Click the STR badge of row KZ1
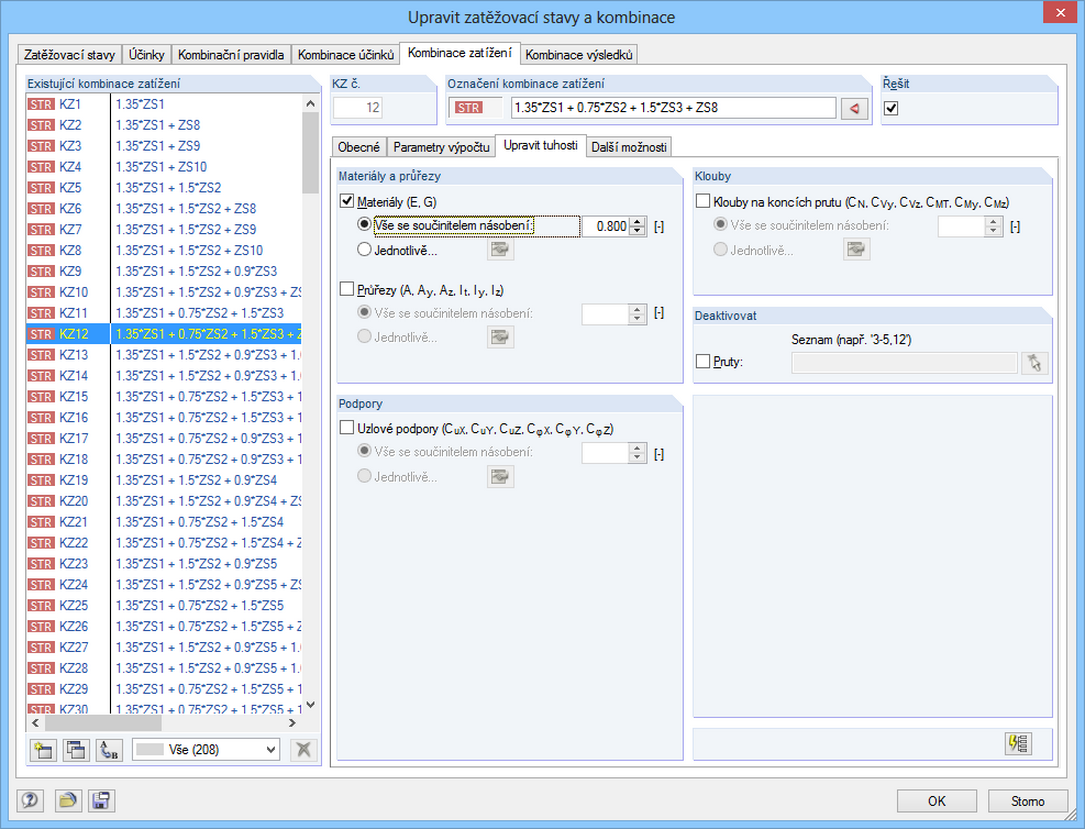This screenshot has width=1085, height=829. click(41, 104)
